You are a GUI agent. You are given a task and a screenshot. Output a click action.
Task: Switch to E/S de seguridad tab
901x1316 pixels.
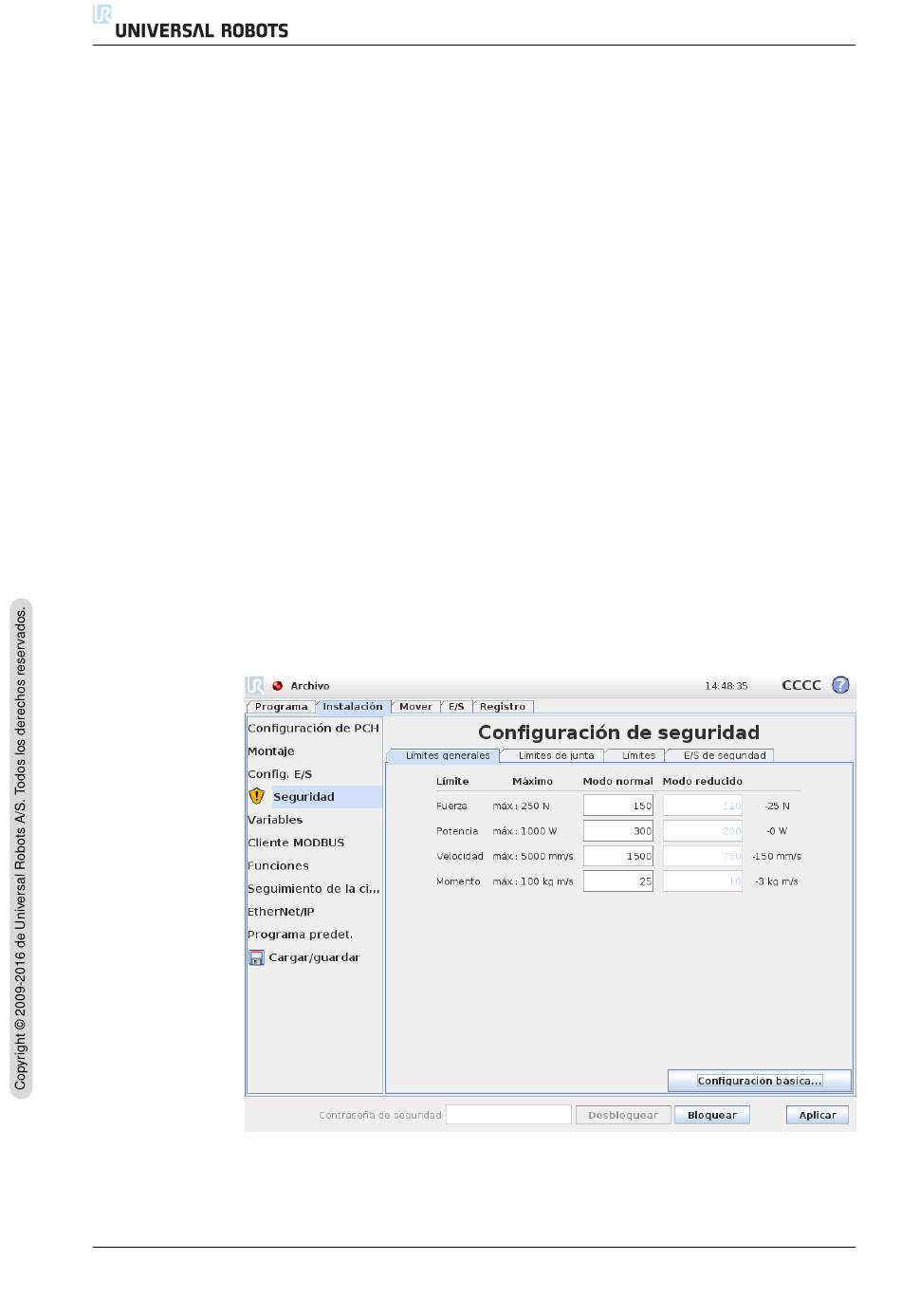[x=724, y=755]
